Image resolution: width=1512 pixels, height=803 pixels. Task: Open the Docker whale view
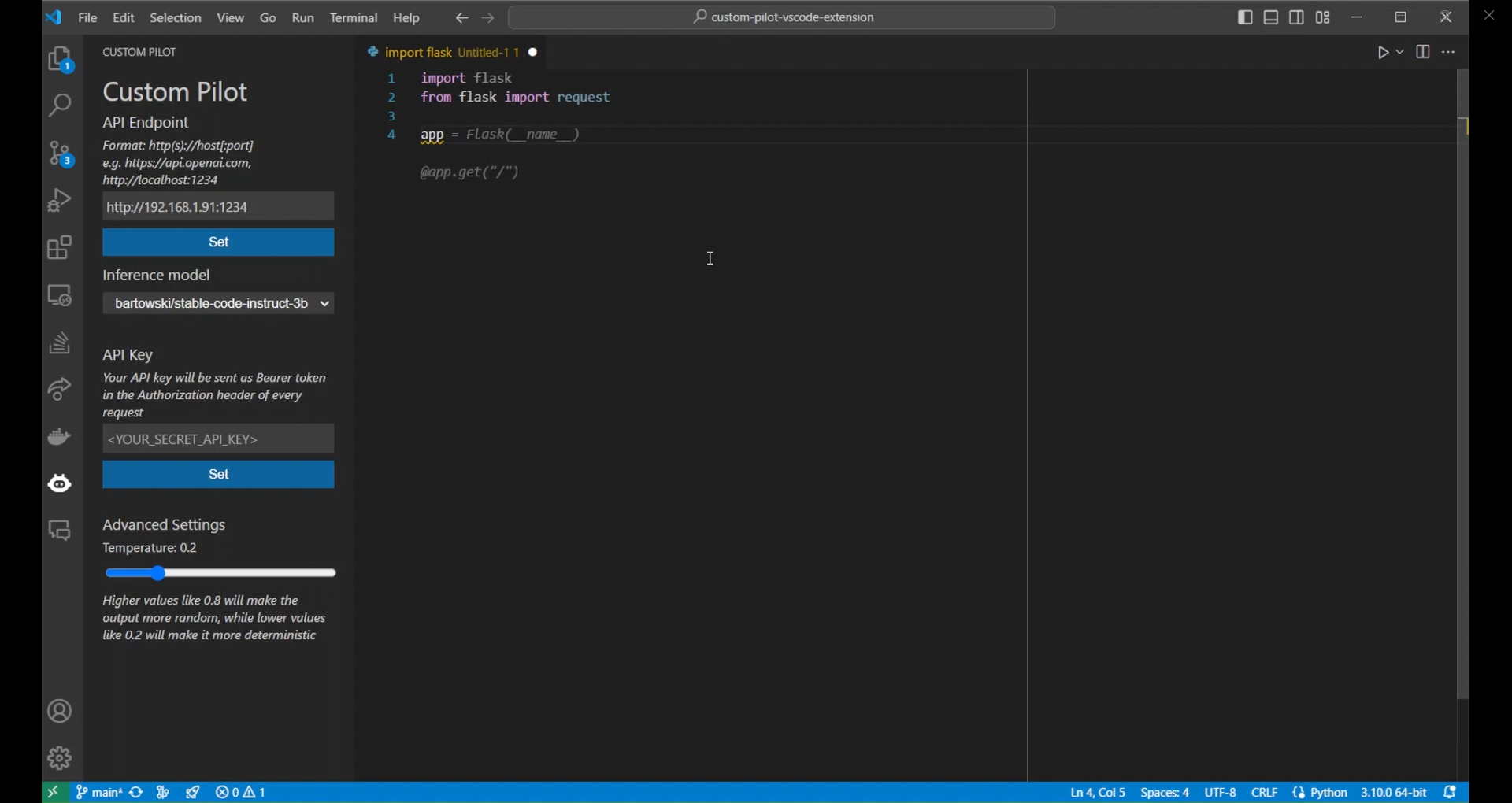click(61, 437)
